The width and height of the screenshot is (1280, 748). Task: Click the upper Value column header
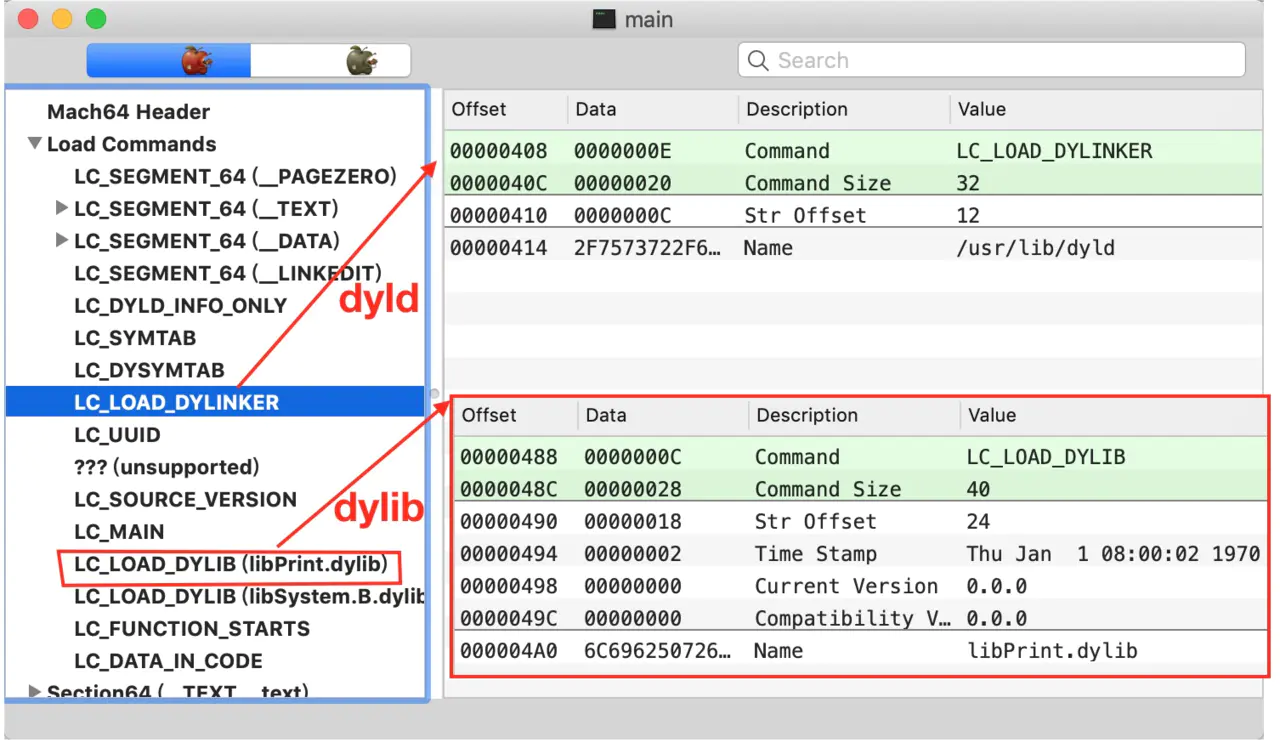pos(982,109)
